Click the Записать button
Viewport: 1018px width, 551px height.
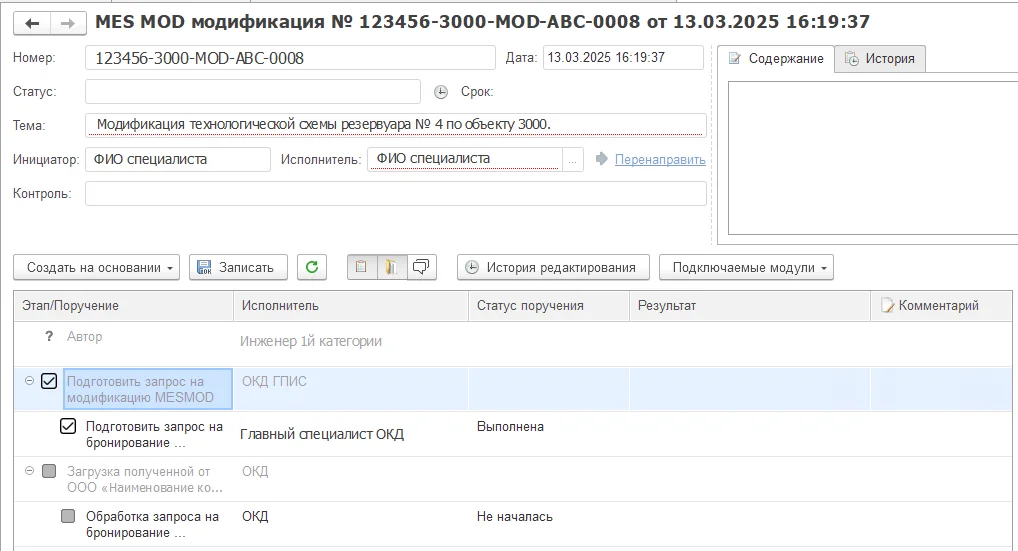[x=238, y=267]
